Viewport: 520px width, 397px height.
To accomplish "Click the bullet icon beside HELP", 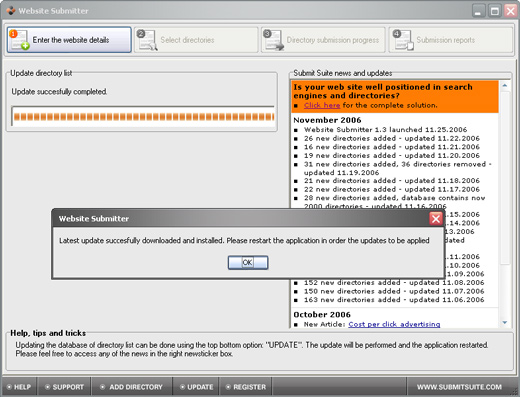I will [x=9, y=387].
